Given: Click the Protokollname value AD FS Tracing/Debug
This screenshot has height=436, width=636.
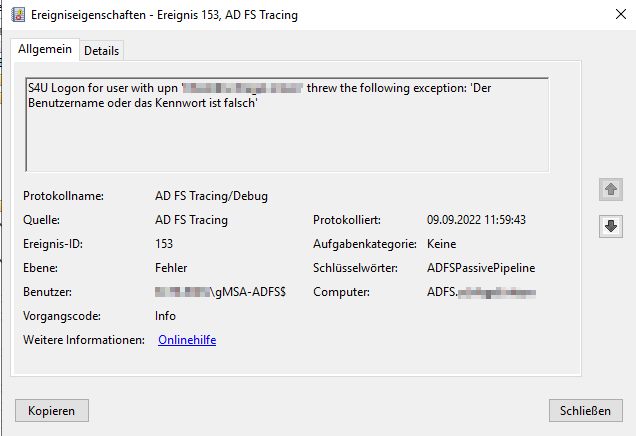Looking at the screenshot, I should pos(211,196).
